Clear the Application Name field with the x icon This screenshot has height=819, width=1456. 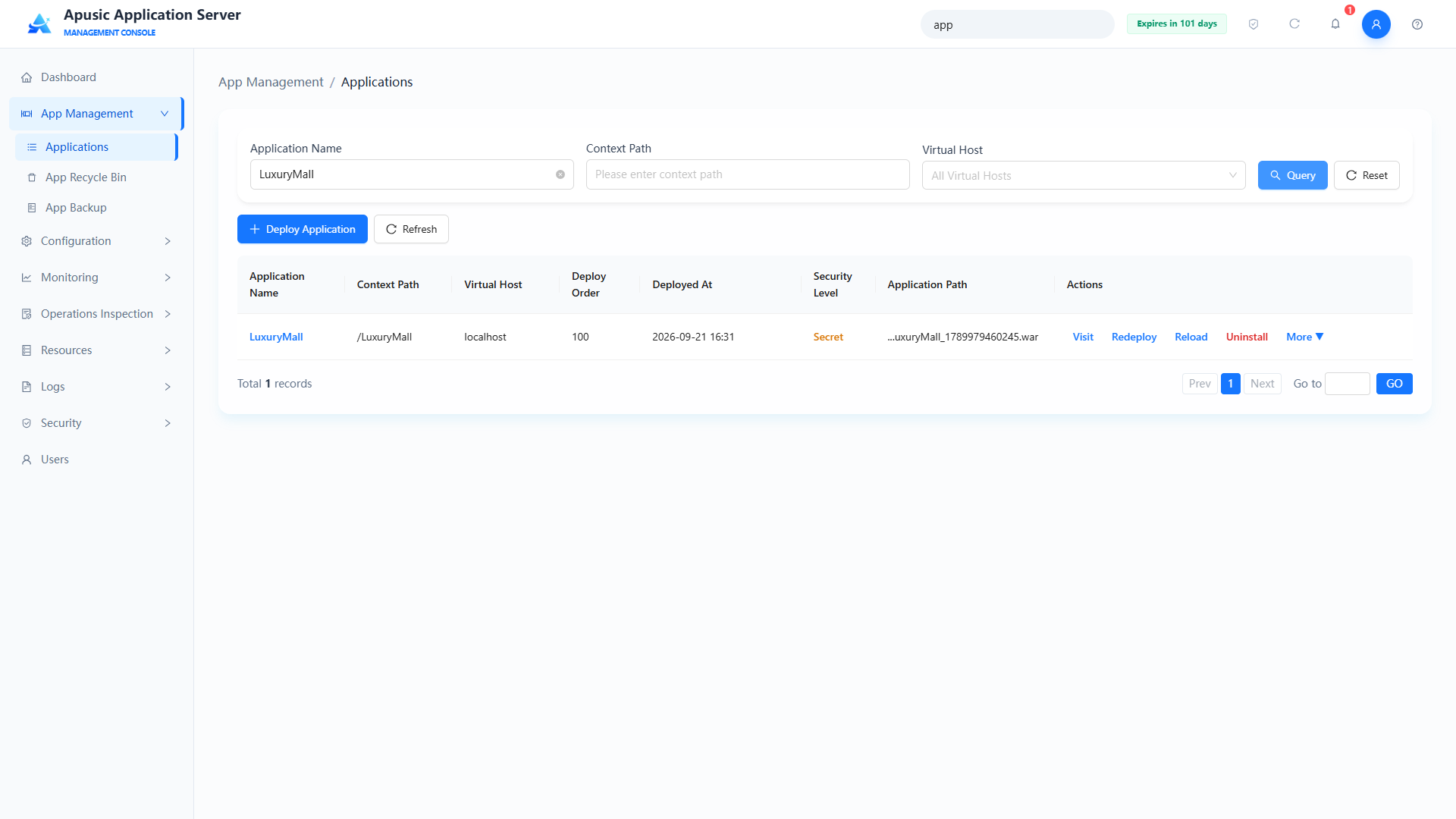(560, 174)
